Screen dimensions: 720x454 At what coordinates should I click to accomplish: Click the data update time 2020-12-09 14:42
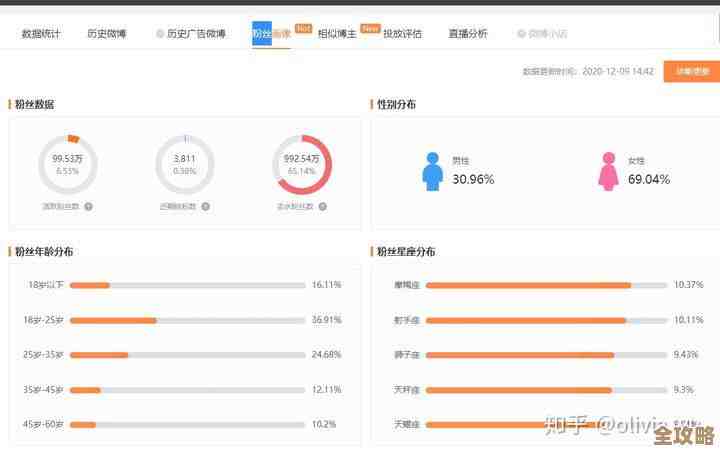coord(618,71)
